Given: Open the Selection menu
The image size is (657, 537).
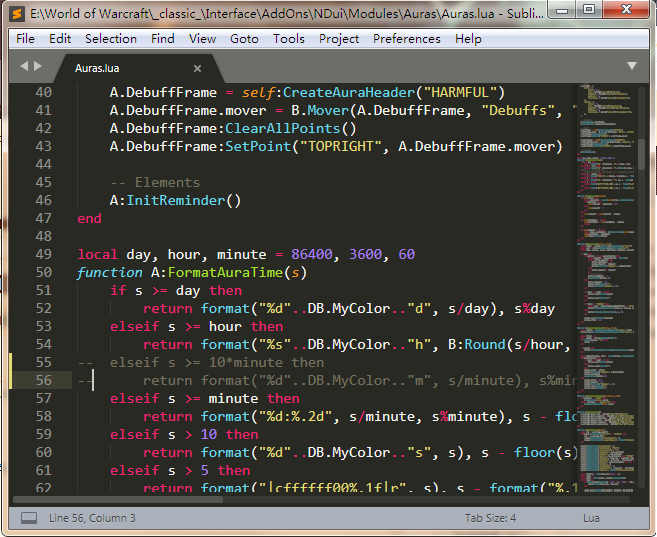Looking at the screenshot, I should pyautogui.click(x=110, y=39).
